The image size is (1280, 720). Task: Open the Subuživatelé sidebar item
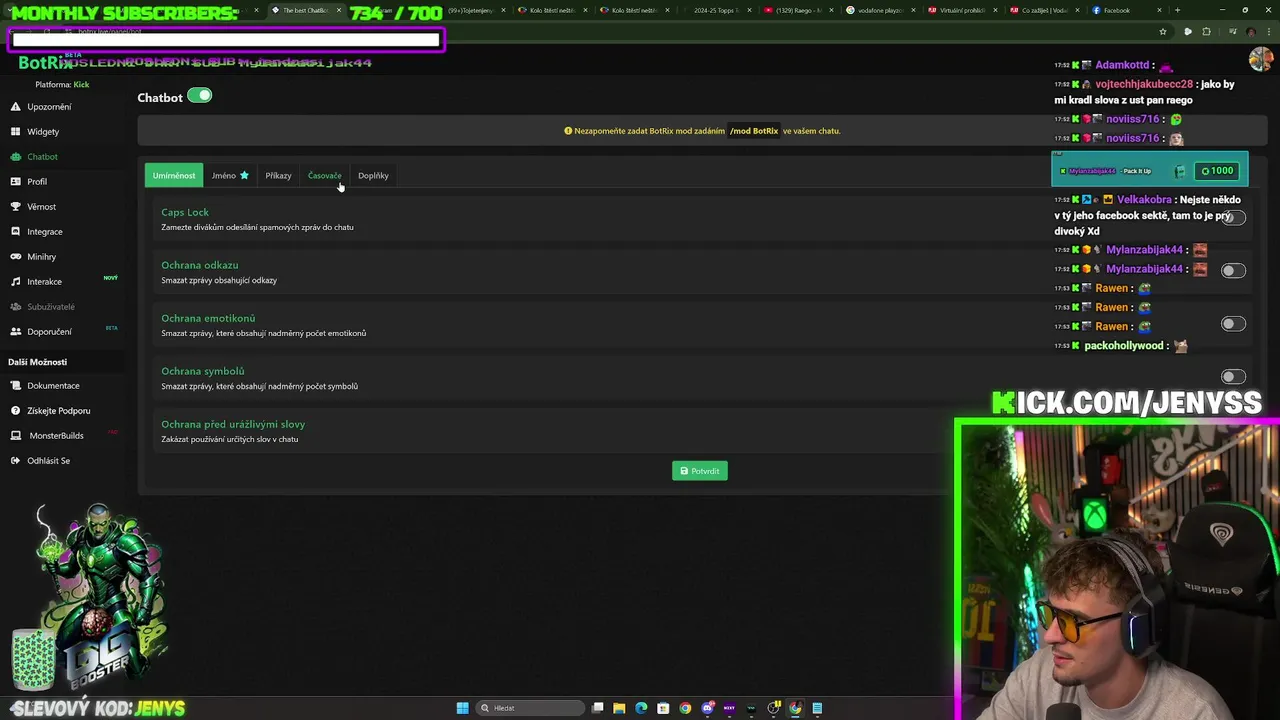[43, 307]
